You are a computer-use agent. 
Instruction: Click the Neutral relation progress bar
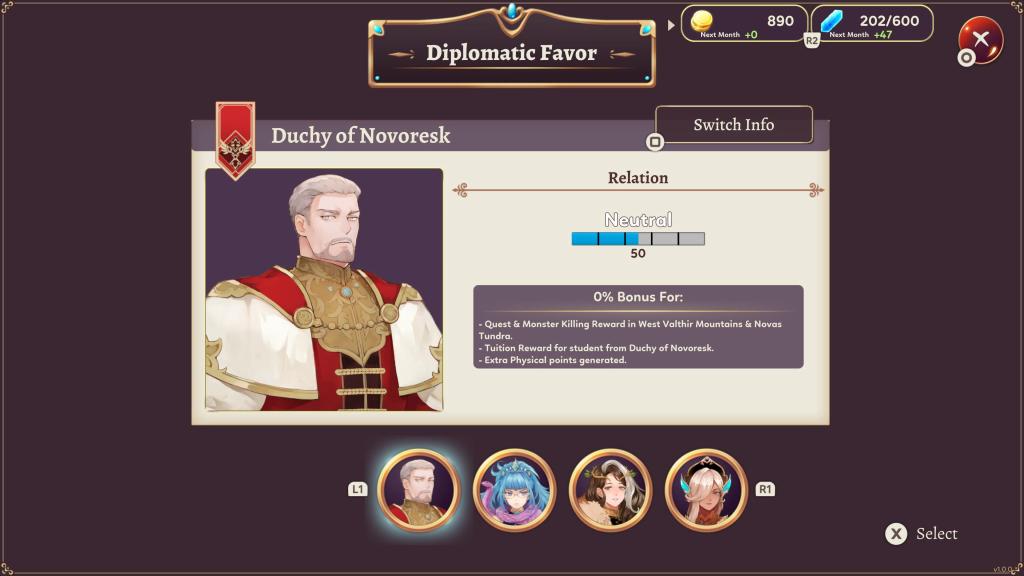coord(638,238)
